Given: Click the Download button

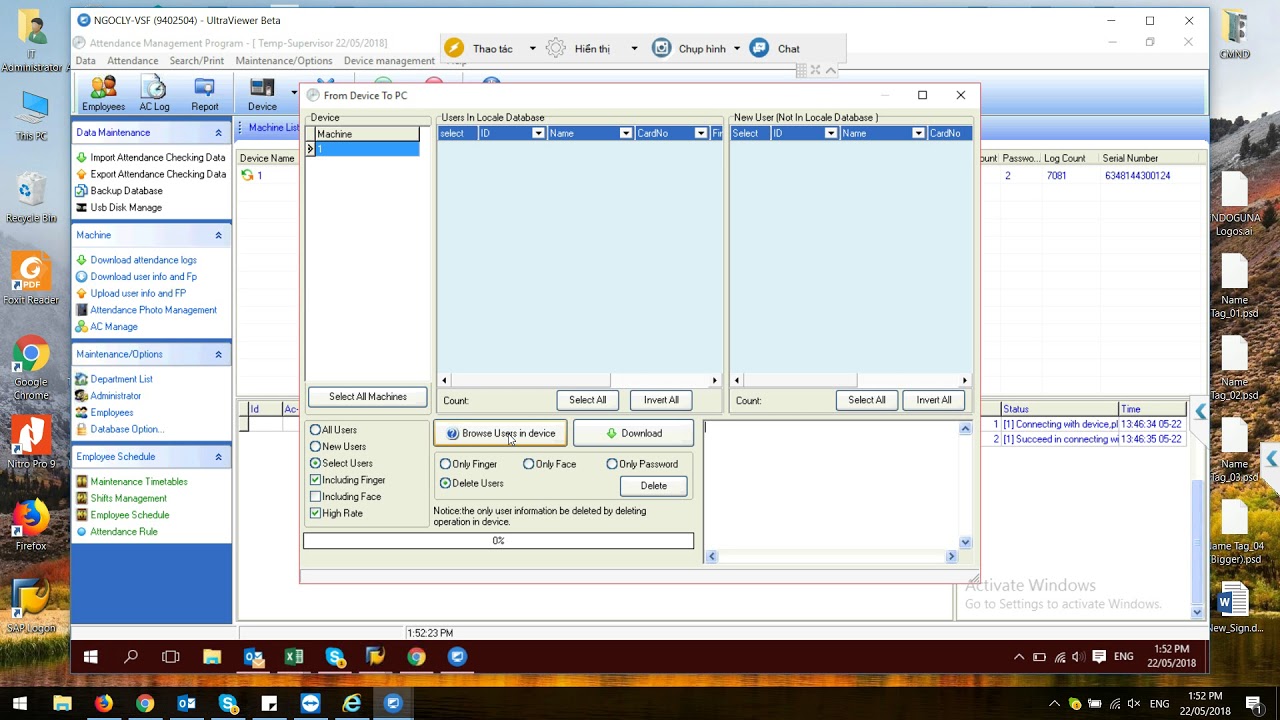Looking at the screenshot, I should click(x=633, y=433).
